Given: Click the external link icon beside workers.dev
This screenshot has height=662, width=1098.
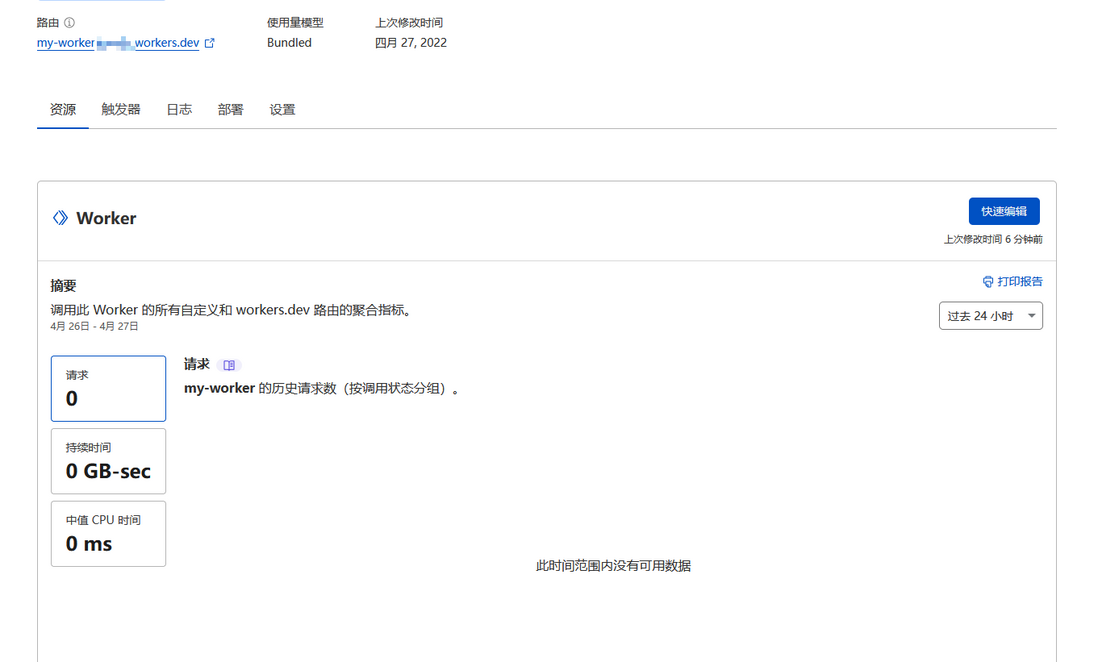Looking at the screenshot, I should click(x=210, y=44).
